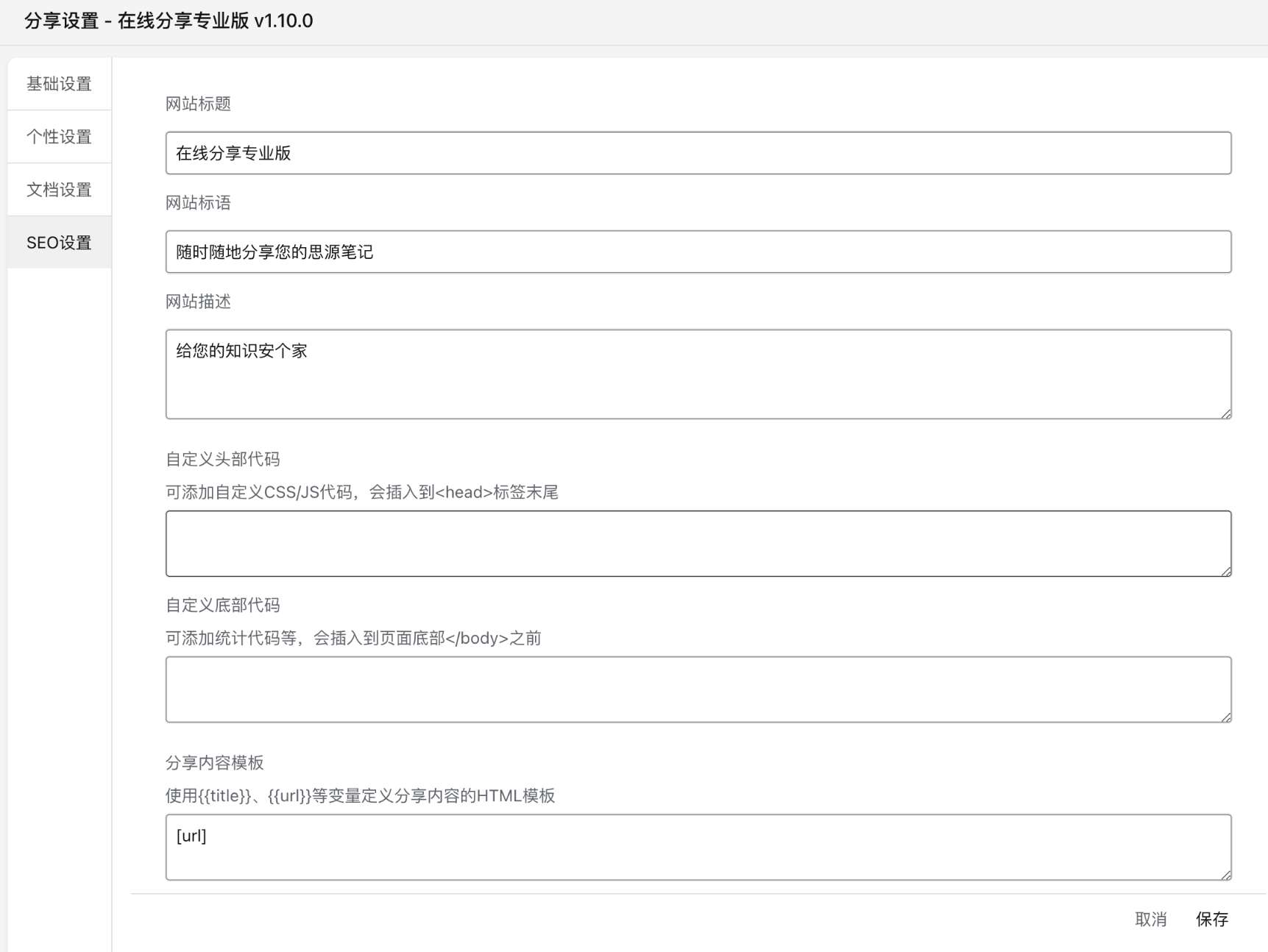The height and width of the screenshot is (952, 1268).
Task: Click resize handle of 分享内容模板 textarea
Action: (x=1226, y=875)
